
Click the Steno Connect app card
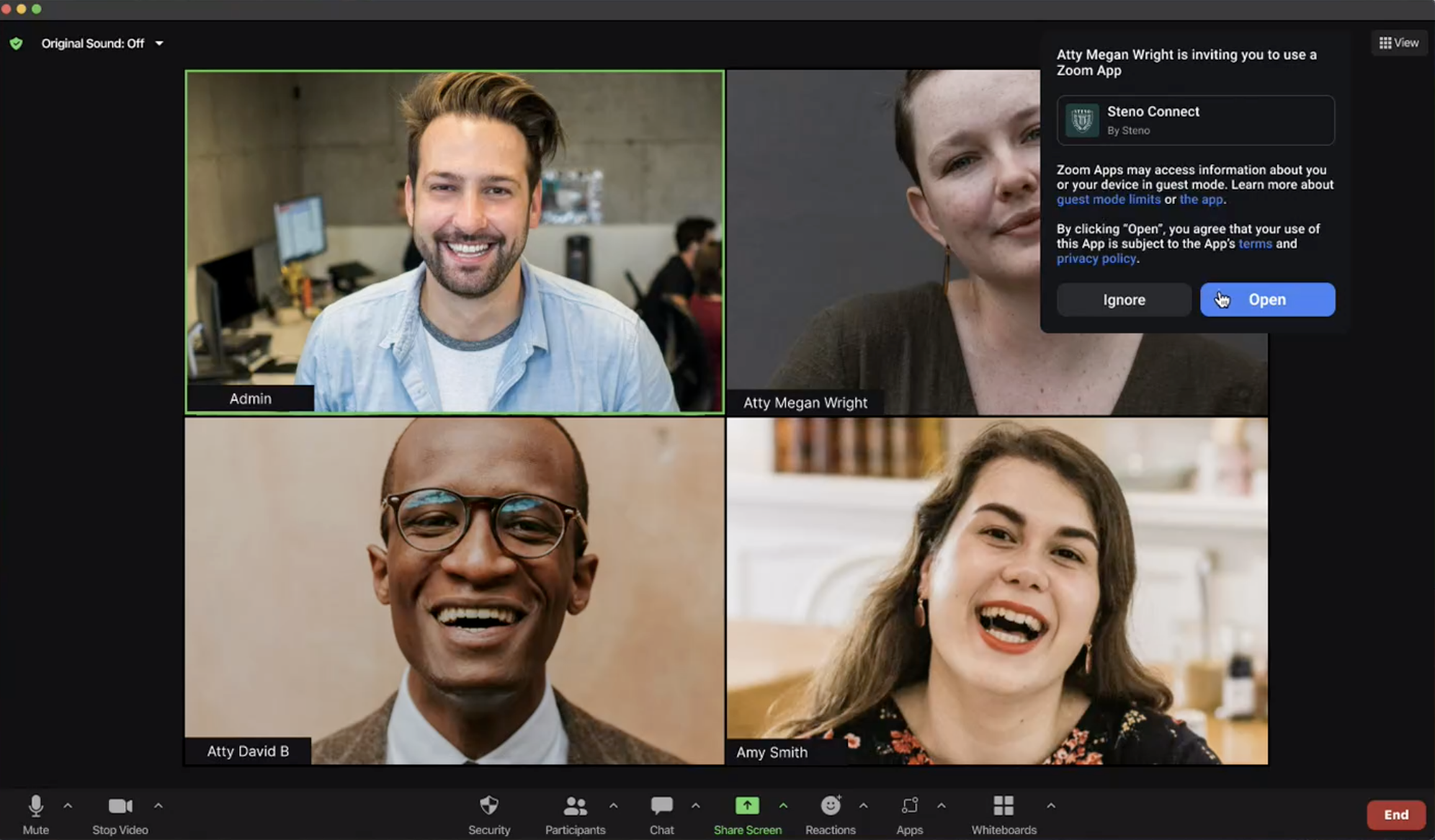[x=1195, y=120]
